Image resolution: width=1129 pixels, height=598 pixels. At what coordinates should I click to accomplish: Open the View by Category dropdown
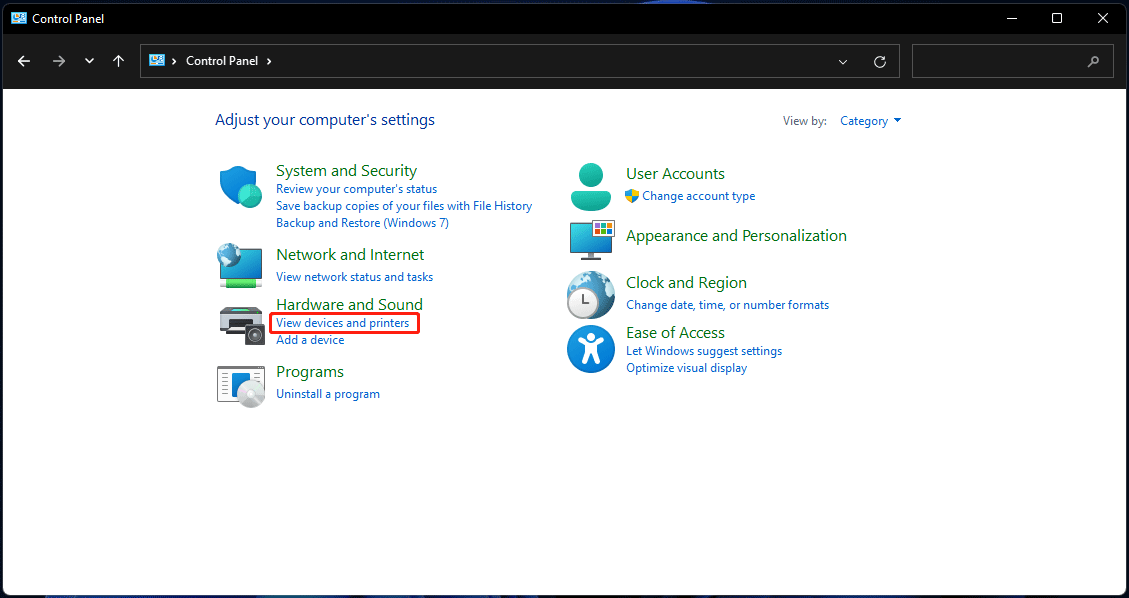(871, 121)
